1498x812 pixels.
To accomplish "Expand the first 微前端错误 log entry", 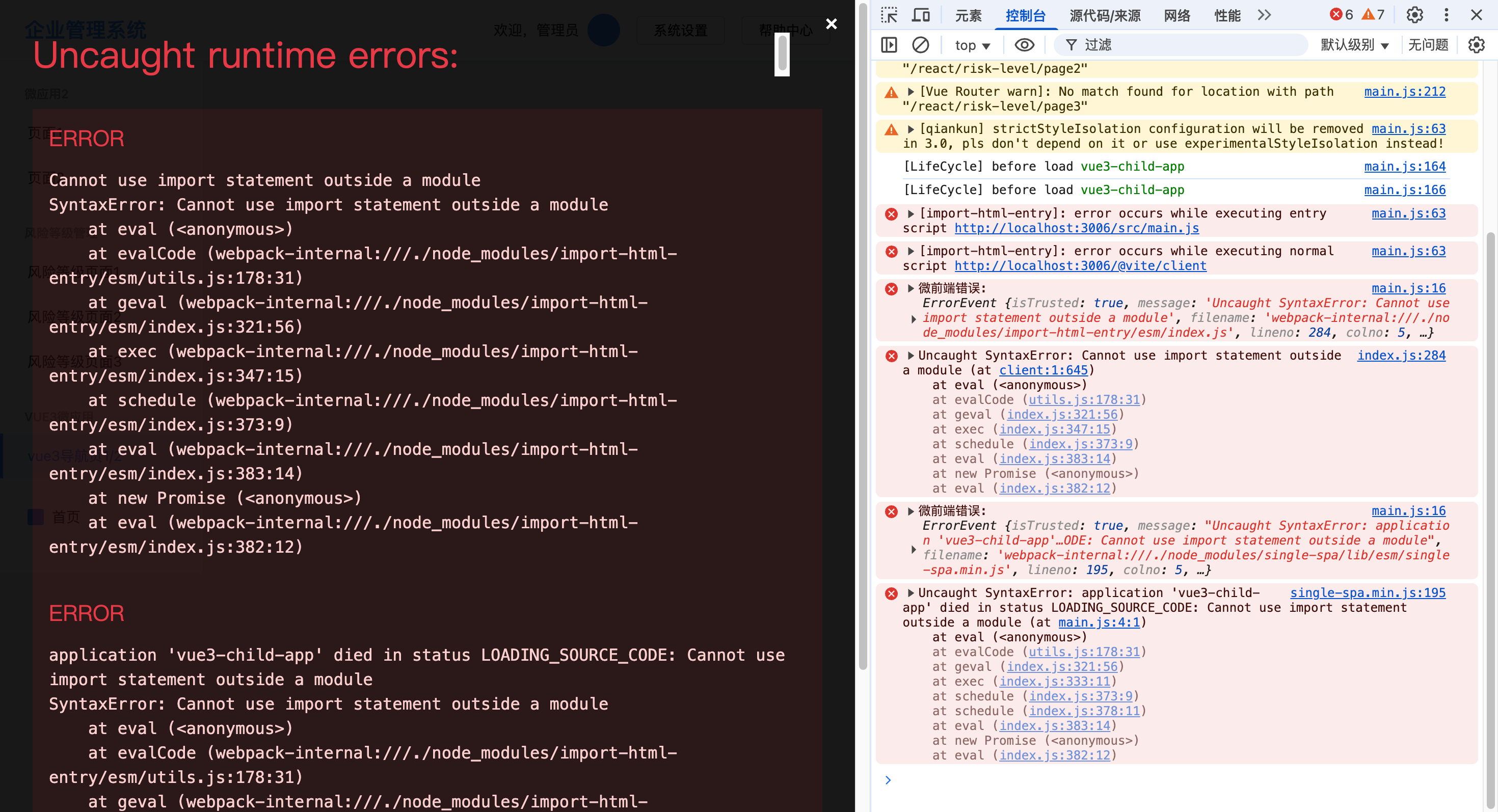I will 911,288.
